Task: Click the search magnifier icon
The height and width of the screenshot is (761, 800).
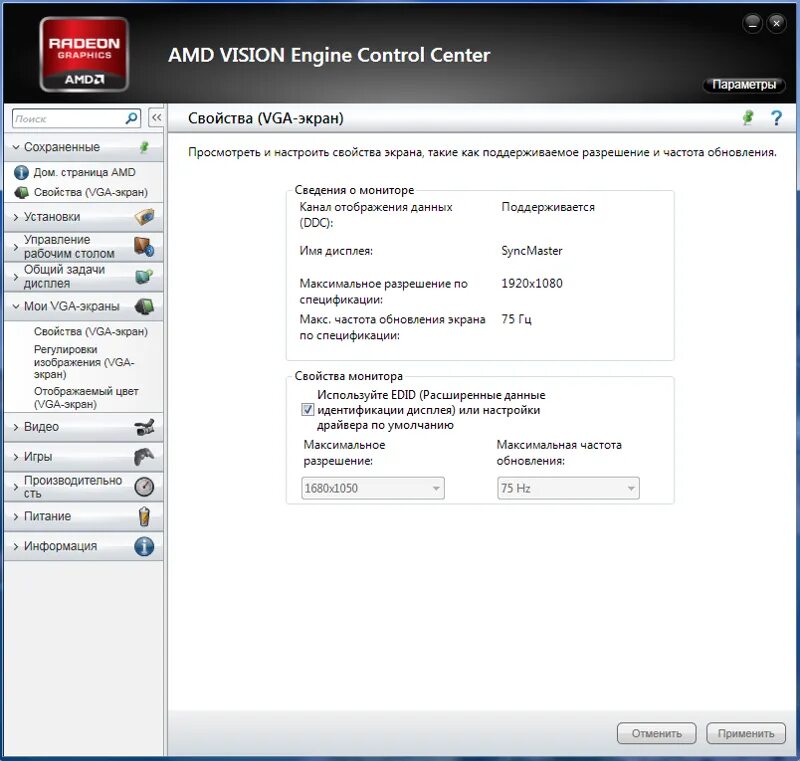Action: (131, 118)
